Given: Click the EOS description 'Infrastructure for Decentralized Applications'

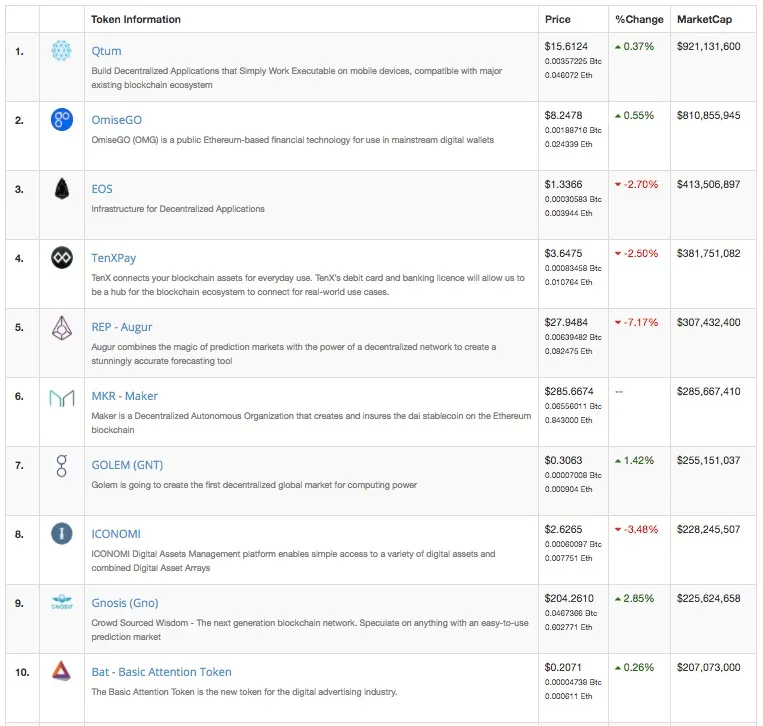Looking at the screenshot, I should point(178,209).
